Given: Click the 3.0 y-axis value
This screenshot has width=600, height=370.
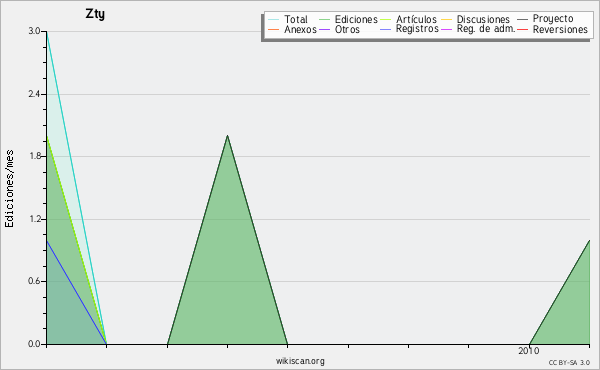Looking at the screenshot, I should tap(34, 31).
